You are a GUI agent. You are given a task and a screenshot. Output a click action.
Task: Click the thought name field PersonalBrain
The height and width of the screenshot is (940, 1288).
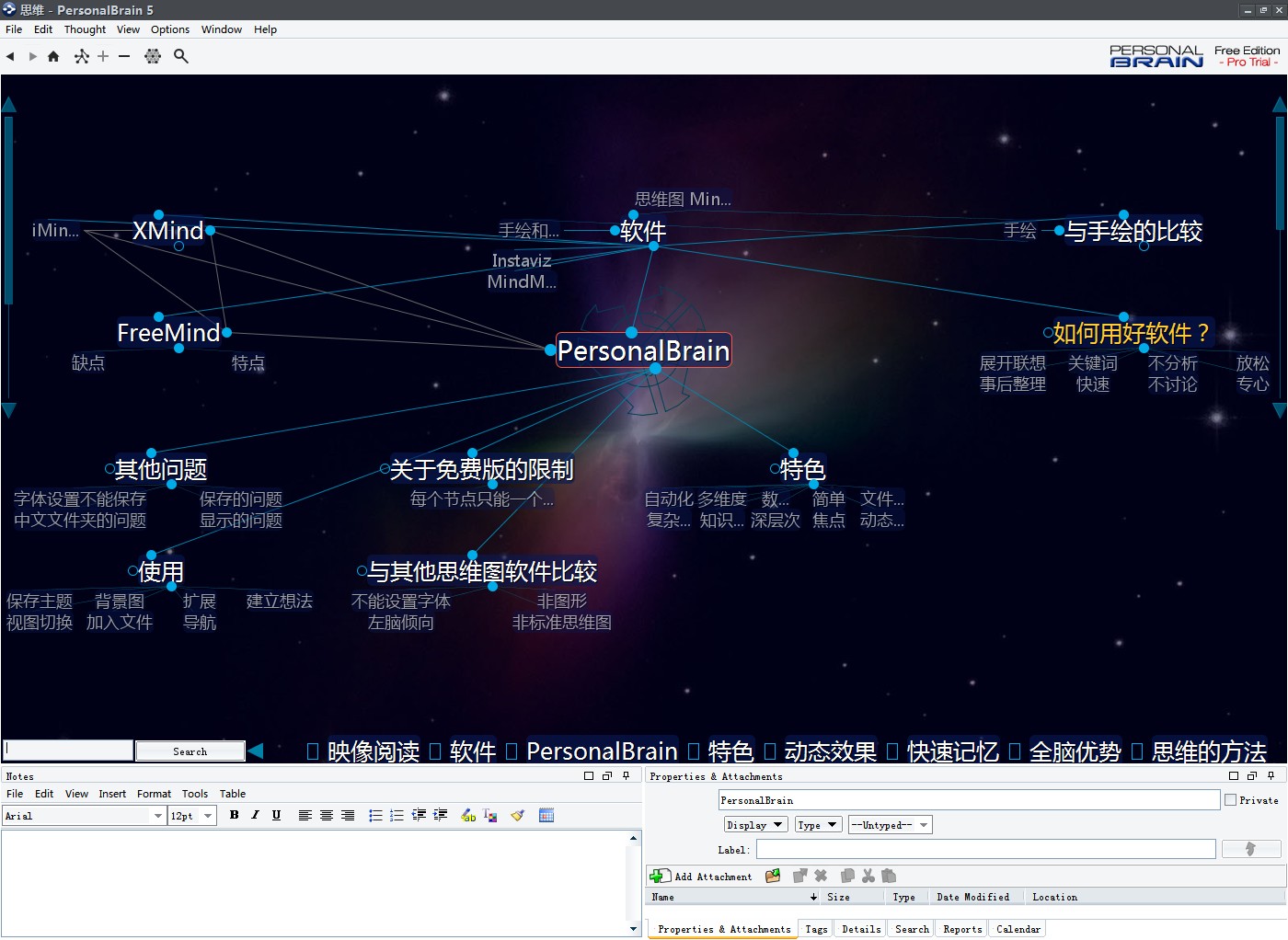(970, 800)
